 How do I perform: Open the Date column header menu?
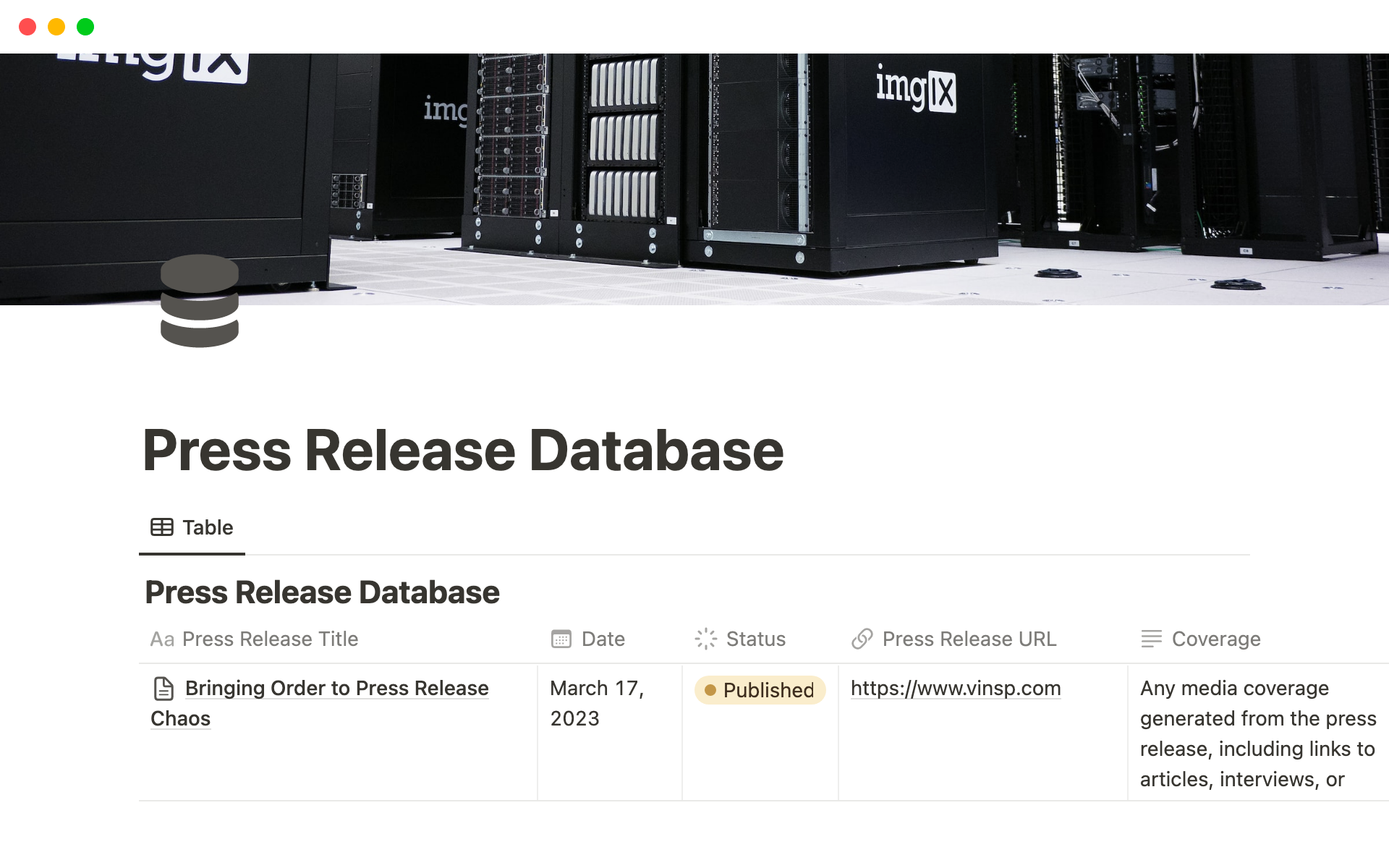(602, 639)
